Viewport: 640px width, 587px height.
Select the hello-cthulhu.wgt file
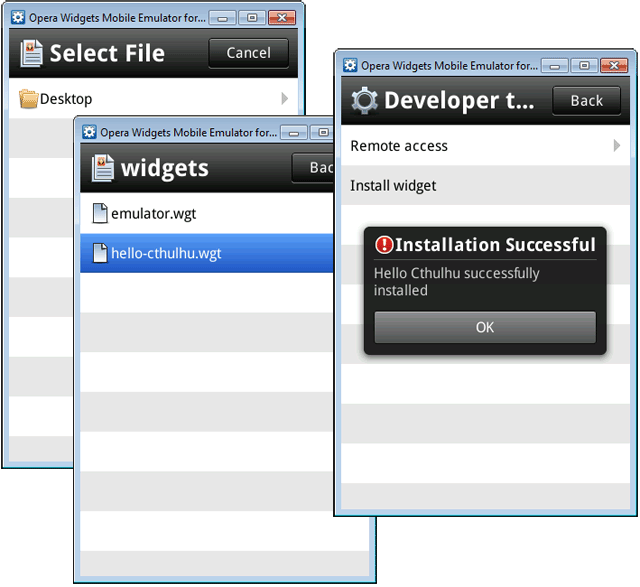pos(207,253)
